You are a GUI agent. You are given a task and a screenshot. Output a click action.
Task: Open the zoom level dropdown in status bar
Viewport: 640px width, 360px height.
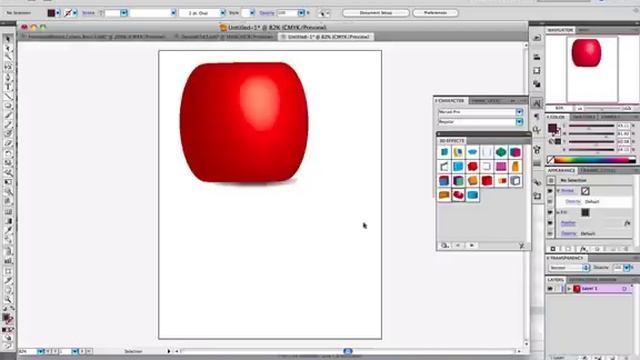click(x=40, y=351)
